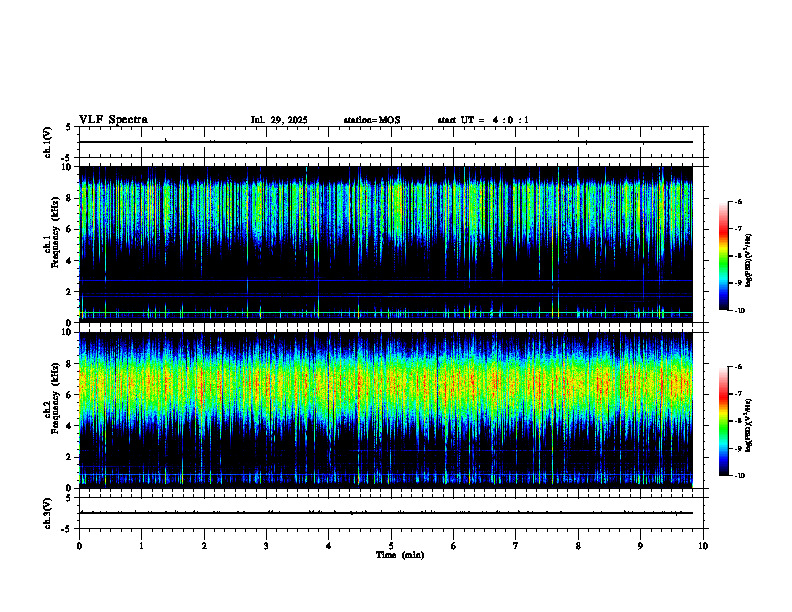
Task: Click the time axis tick label "7"
Action: [x=516, y=546]
